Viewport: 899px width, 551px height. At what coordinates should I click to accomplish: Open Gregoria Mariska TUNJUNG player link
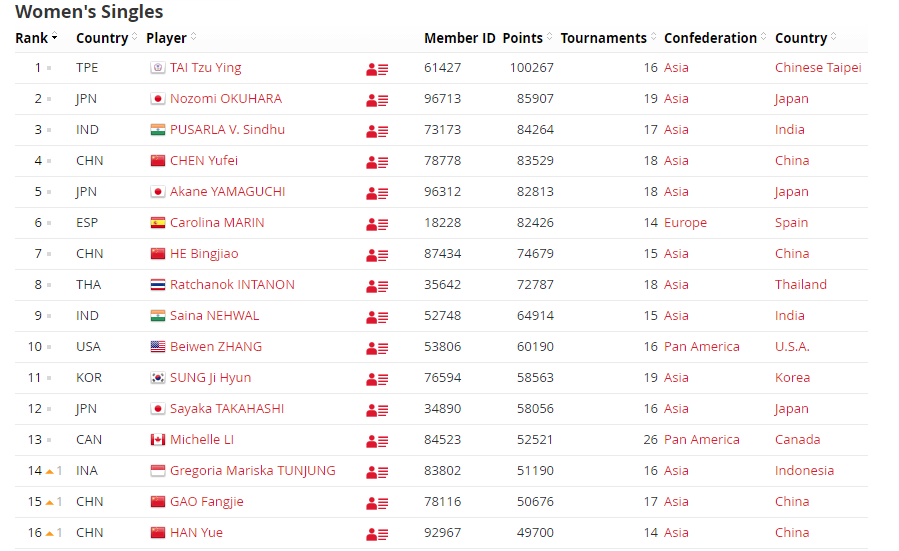253,470
